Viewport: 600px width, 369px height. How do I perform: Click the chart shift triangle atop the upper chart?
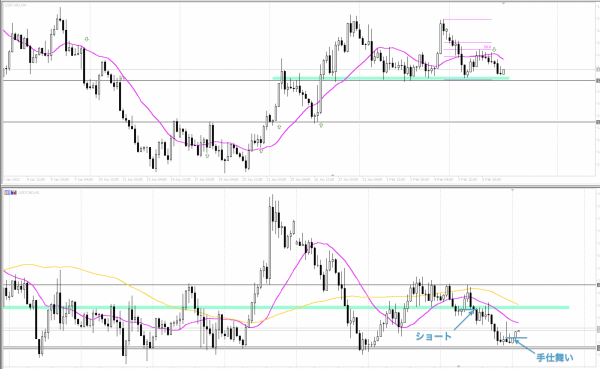504,3
